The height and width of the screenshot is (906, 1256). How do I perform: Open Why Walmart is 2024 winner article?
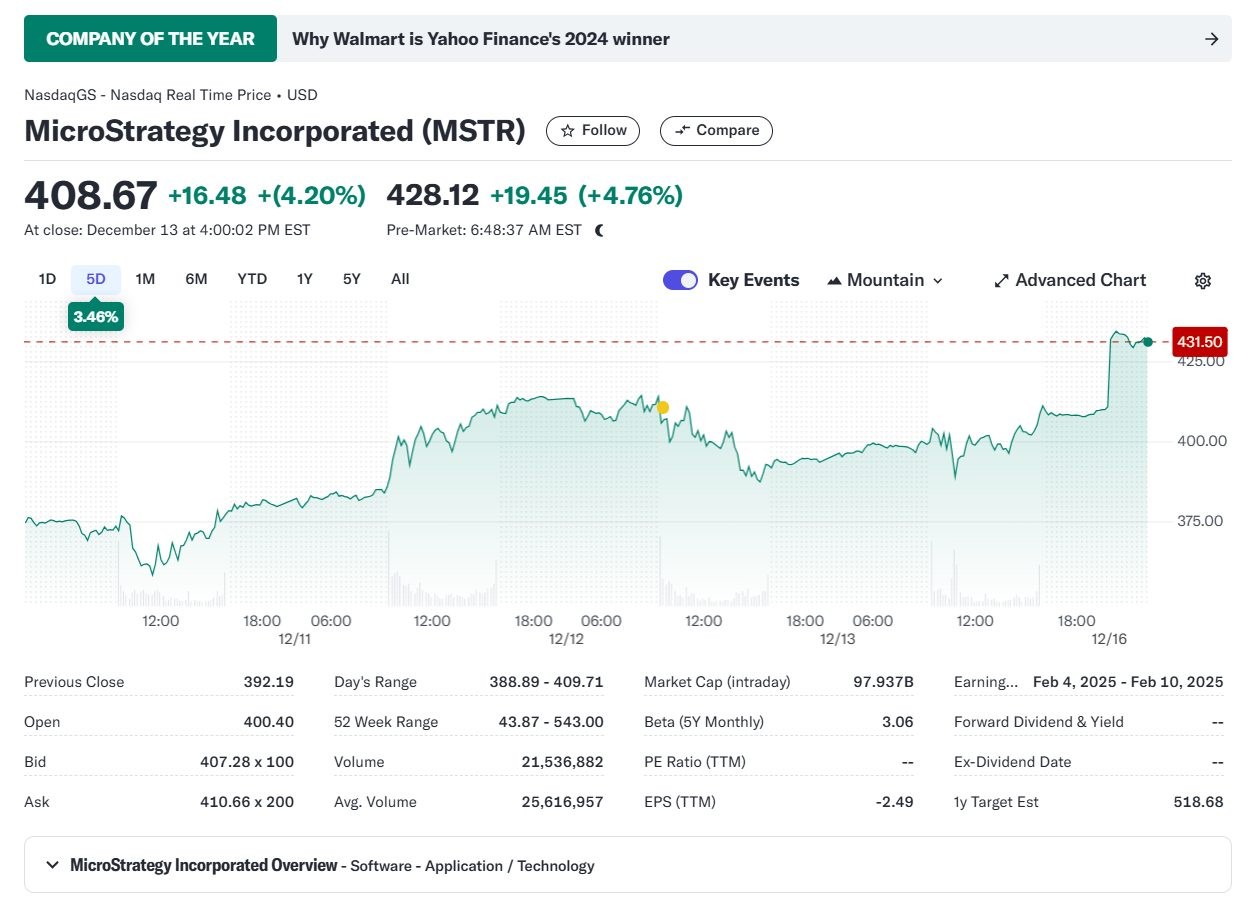pyautogui.click(x=480, y=39)
